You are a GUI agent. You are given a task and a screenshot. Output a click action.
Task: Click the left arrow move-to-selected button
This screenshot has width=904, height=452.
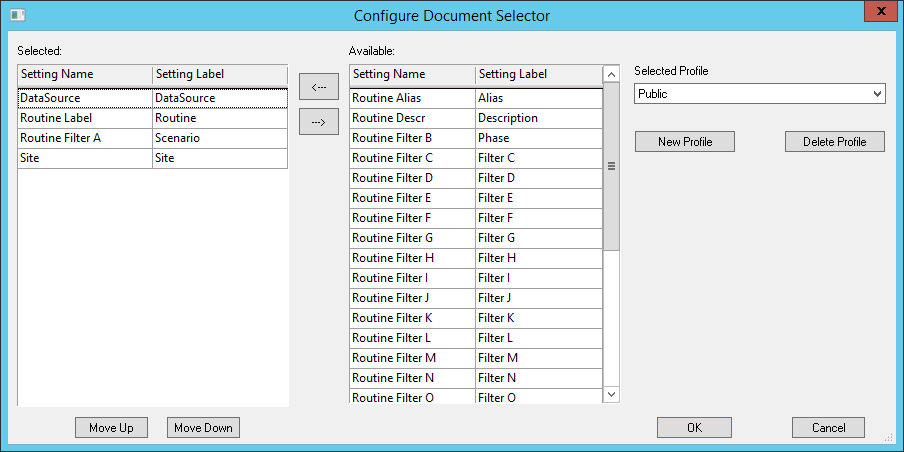pos(319,88)
